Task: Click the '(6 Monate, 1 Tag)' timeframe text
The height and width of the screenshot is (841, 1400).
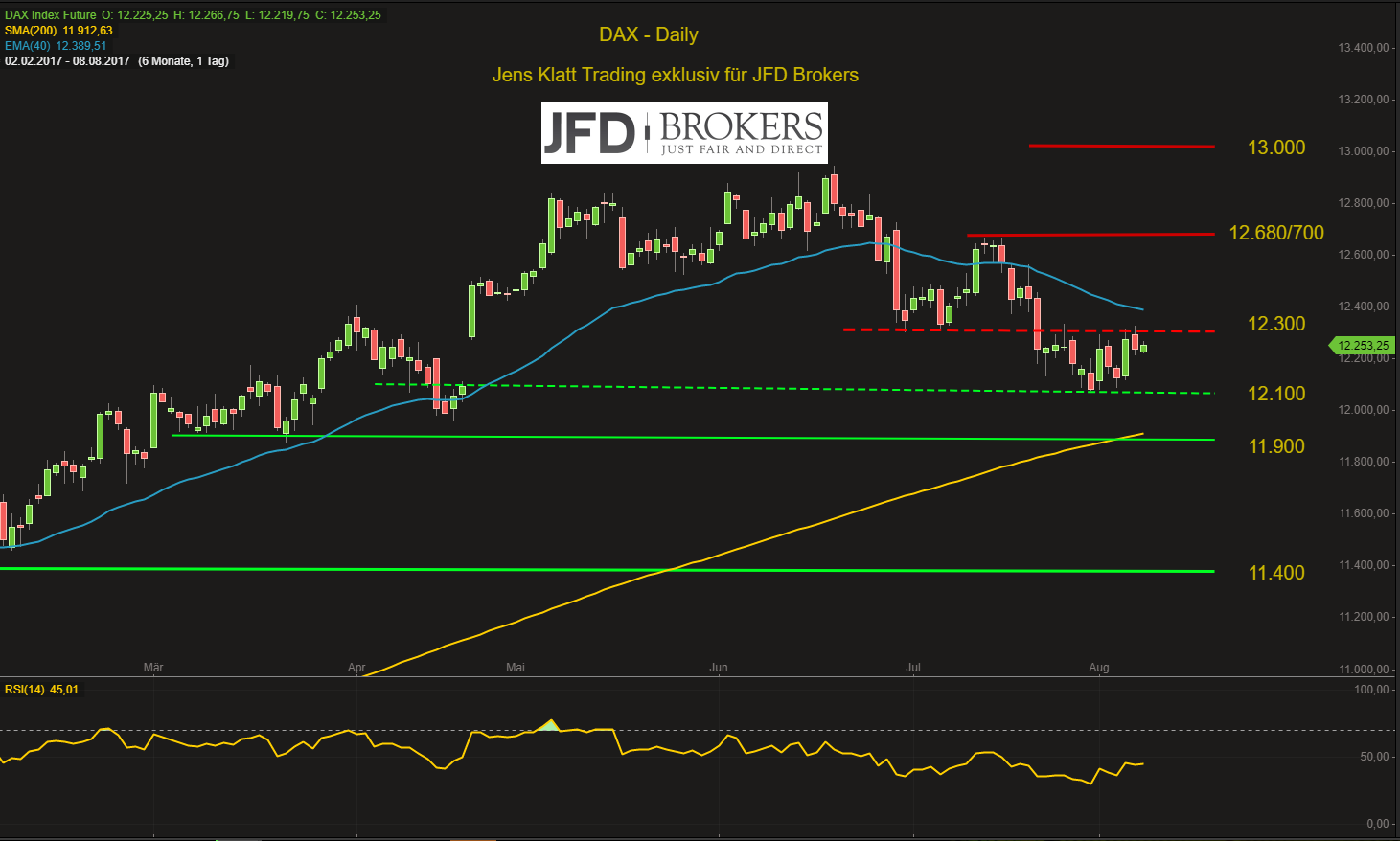Action: (184, 61)
